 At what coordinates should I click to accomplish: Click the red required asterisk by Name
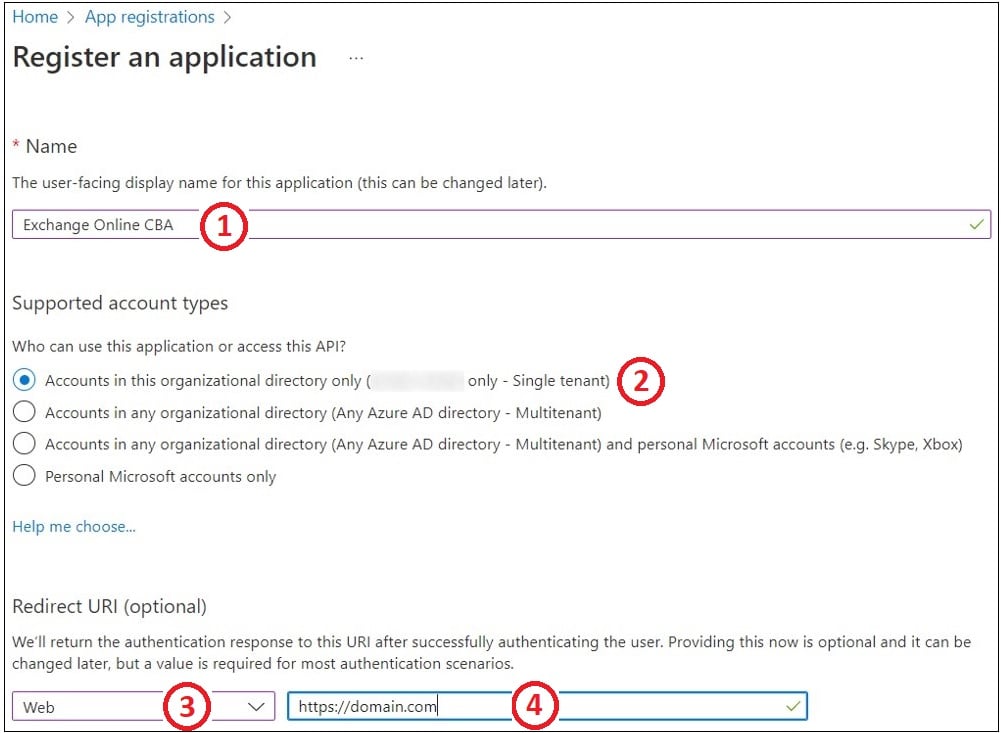coord(16,146)
